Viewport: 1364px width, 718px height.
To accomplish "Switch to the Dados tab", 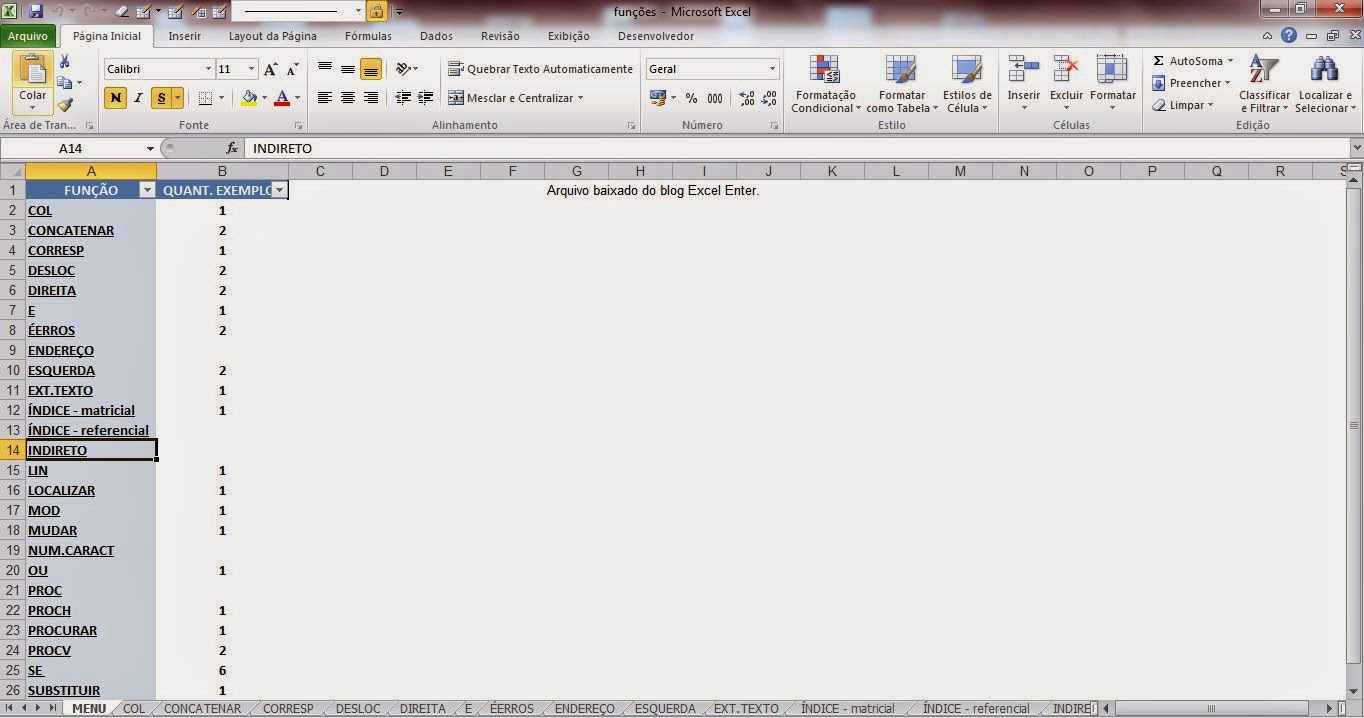I will click(436, 36).
